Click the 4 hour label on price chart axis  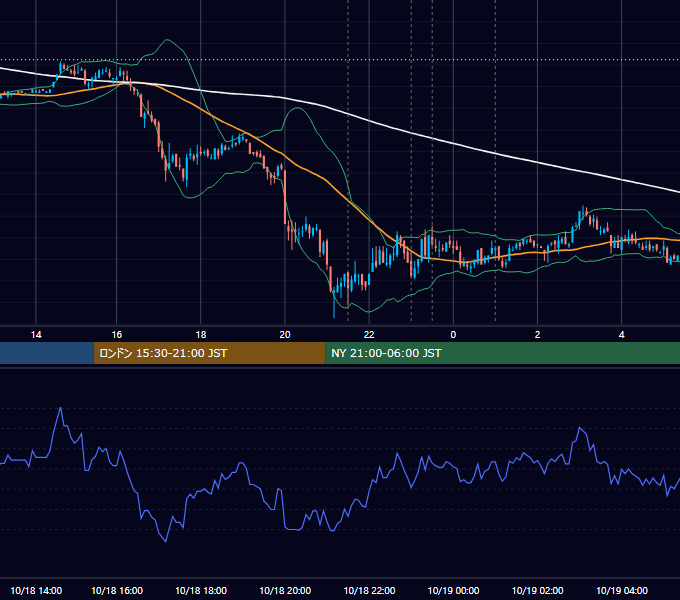coord(621,335)
